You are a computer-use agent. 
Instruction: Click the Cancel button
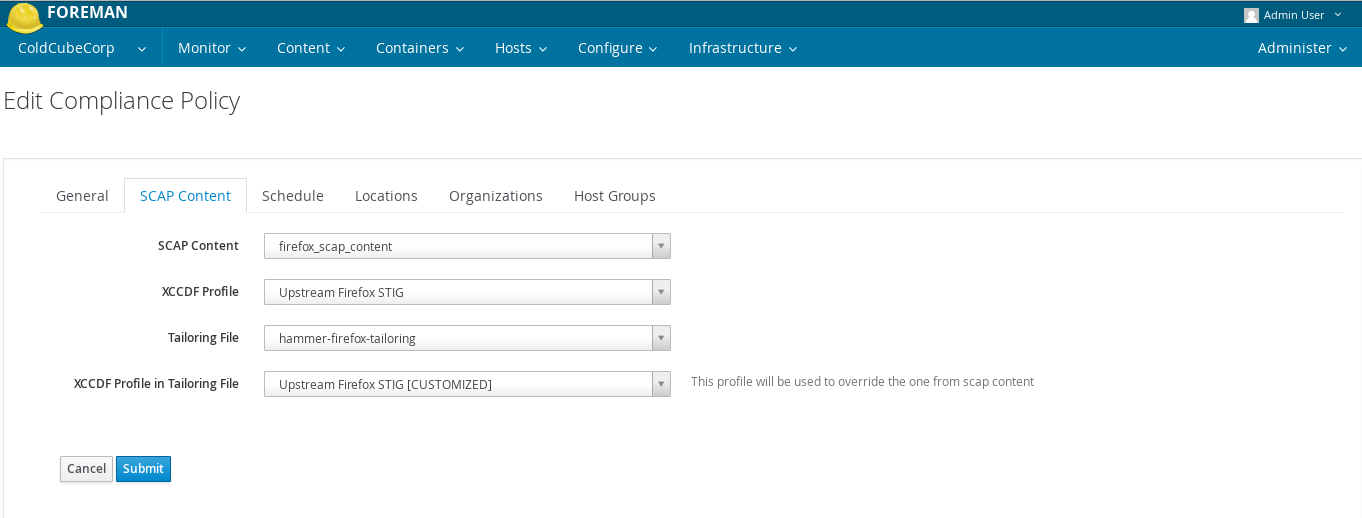pyautogui.click(x=86, y=469)
